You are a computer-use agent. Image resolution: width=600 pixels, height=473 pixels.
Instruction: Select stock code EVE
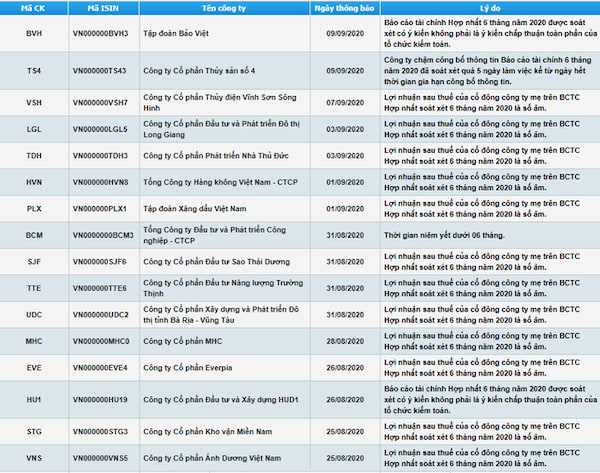(34, 368)
